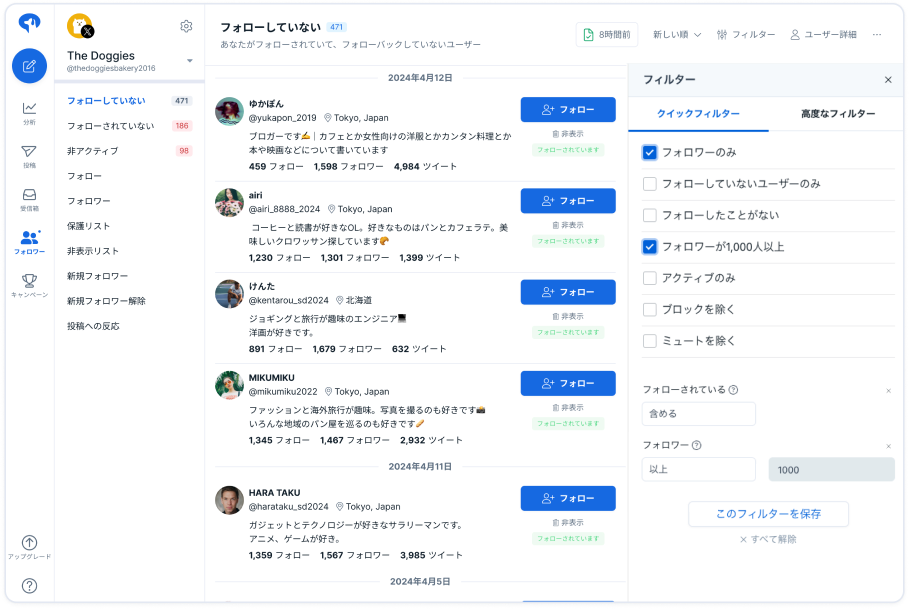Open the compose post pencil button
This screenshot has width=909, height=609.
click(29, 66)
